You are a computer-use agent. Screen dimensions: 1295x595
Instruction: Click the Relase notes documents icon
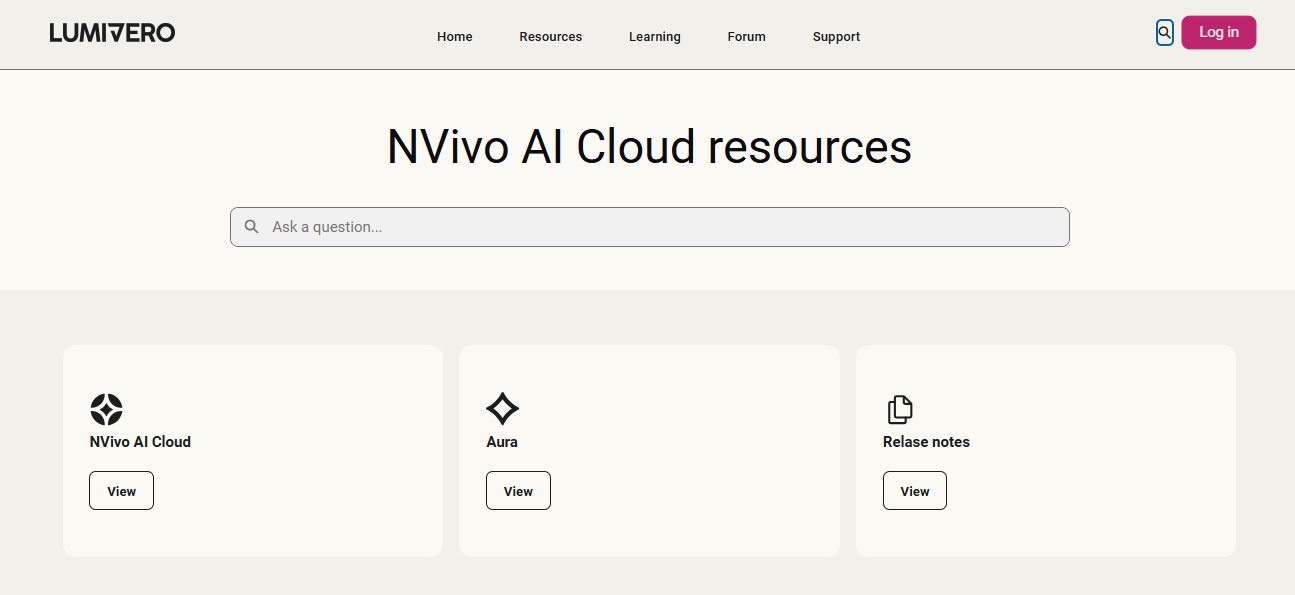point(900,409)
